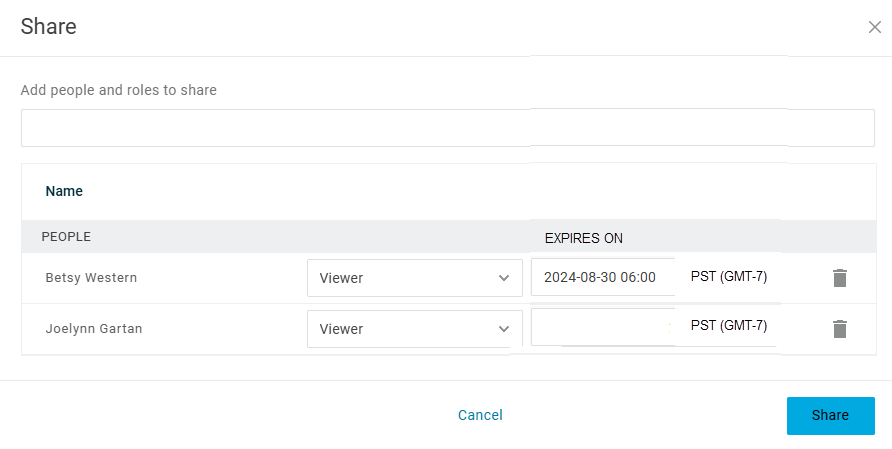Screen dimensions: 892x449
Task: Delete Betsy Western's share entry
Action: pos(840,278)
